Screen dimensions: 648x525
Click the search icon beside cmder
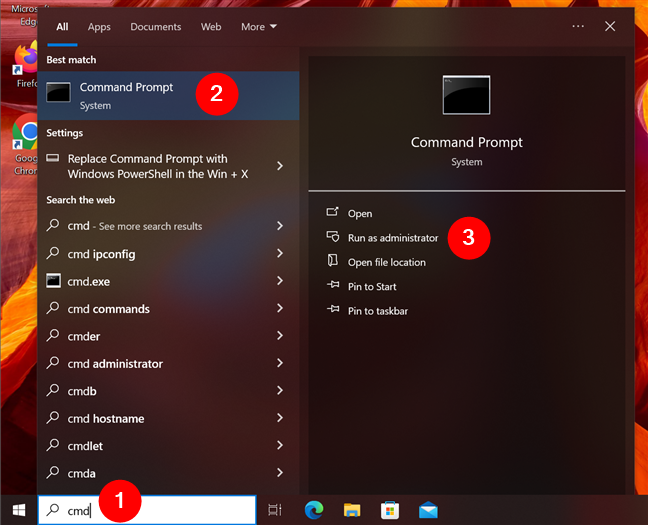[53, 335]
